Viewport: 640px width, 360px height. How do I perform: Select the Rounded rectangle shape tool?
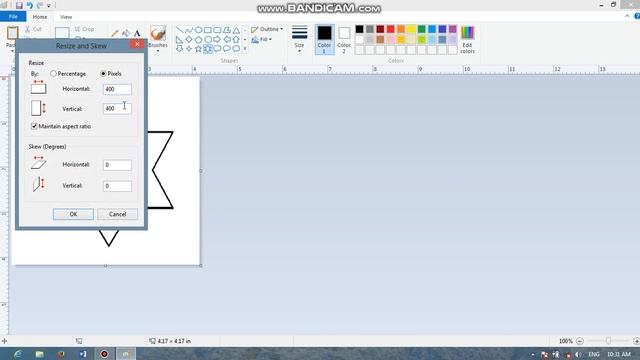[x=217, y=30]
